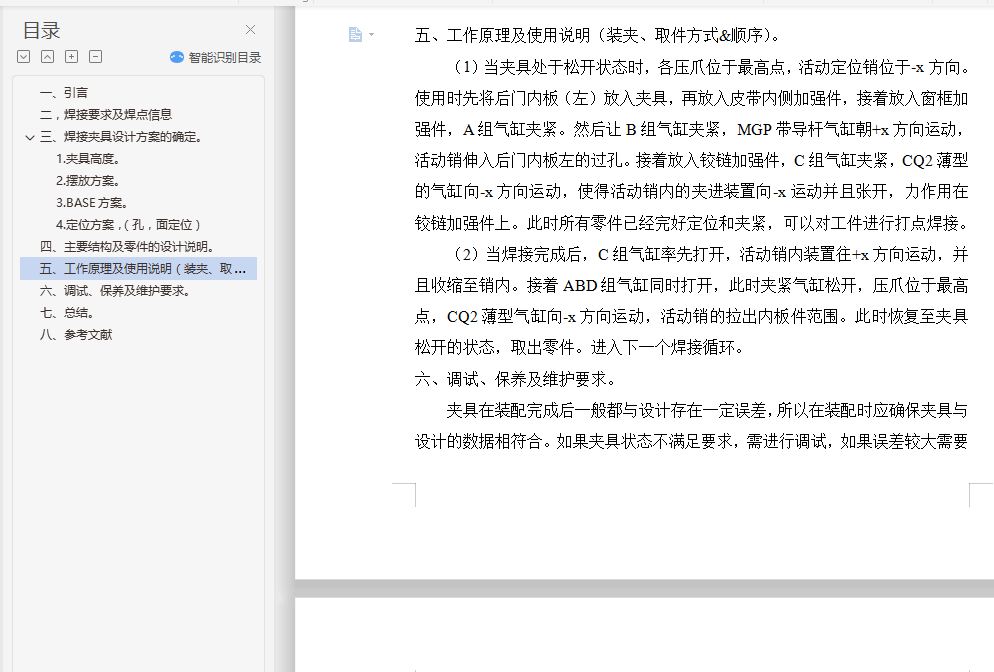Click the 目录 panel title
The width and height of the screenshot is (994, 672).
42,30
